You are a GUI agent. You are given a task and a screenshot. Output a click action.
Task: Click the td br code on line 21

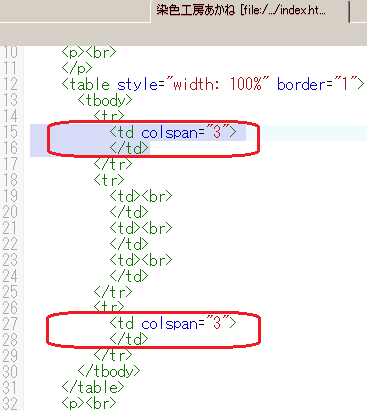click(x=141, y=228)
